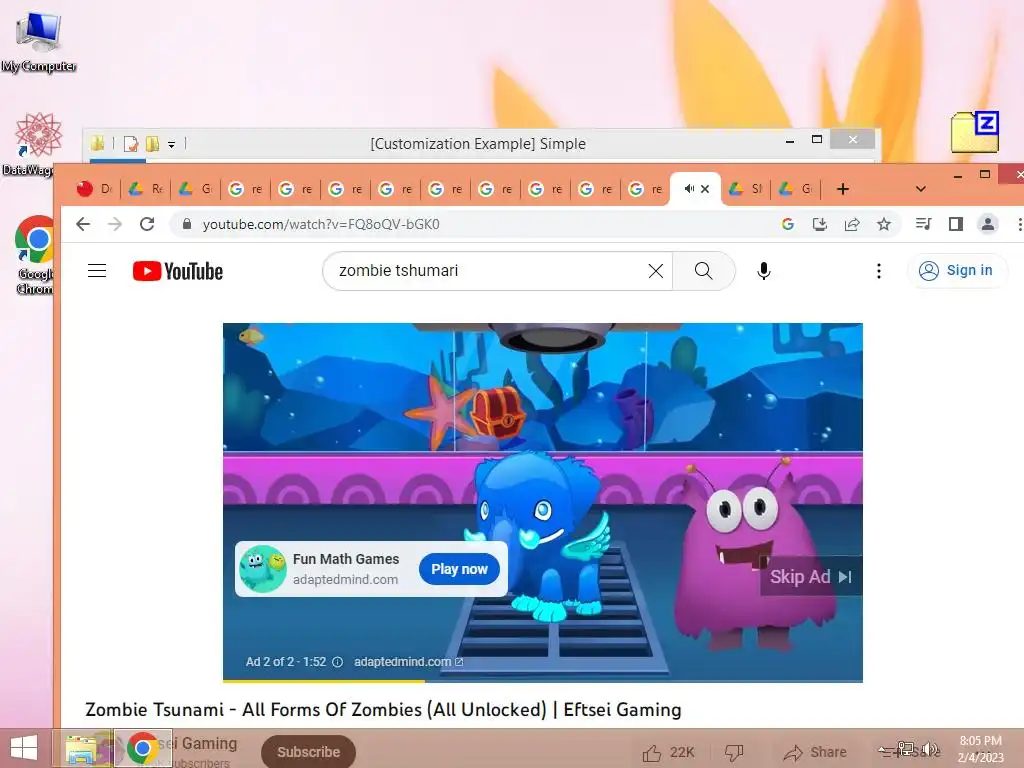This screenshot has width=1024, height=768.
Task: Go back using Chrome's back arrow
Action: click(x=83, y=224)
